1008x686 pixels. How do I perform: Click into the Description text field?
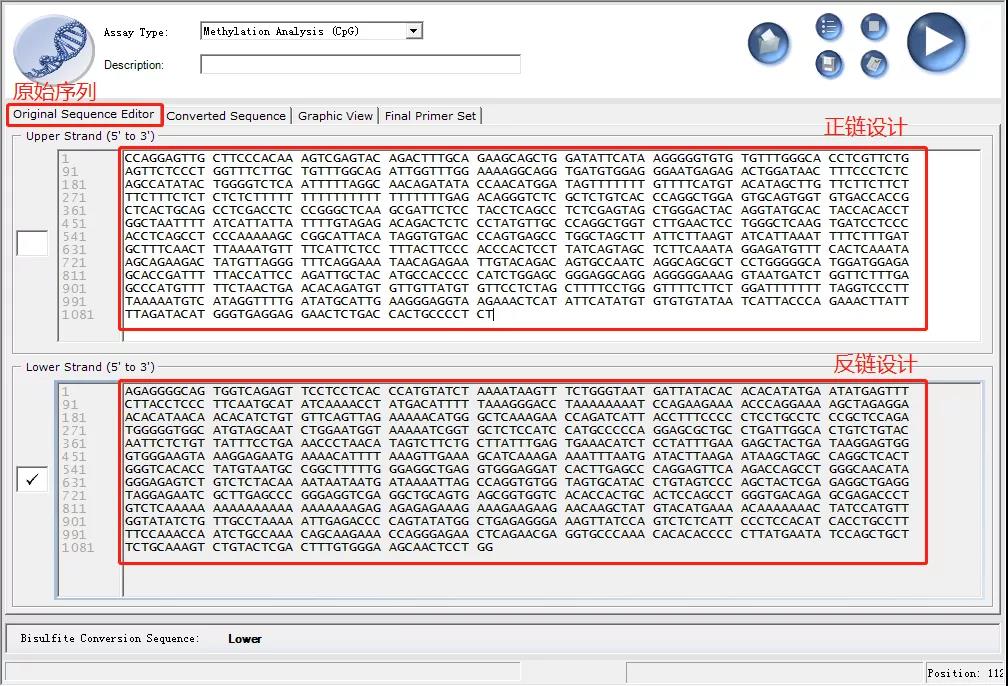point(360,65)
